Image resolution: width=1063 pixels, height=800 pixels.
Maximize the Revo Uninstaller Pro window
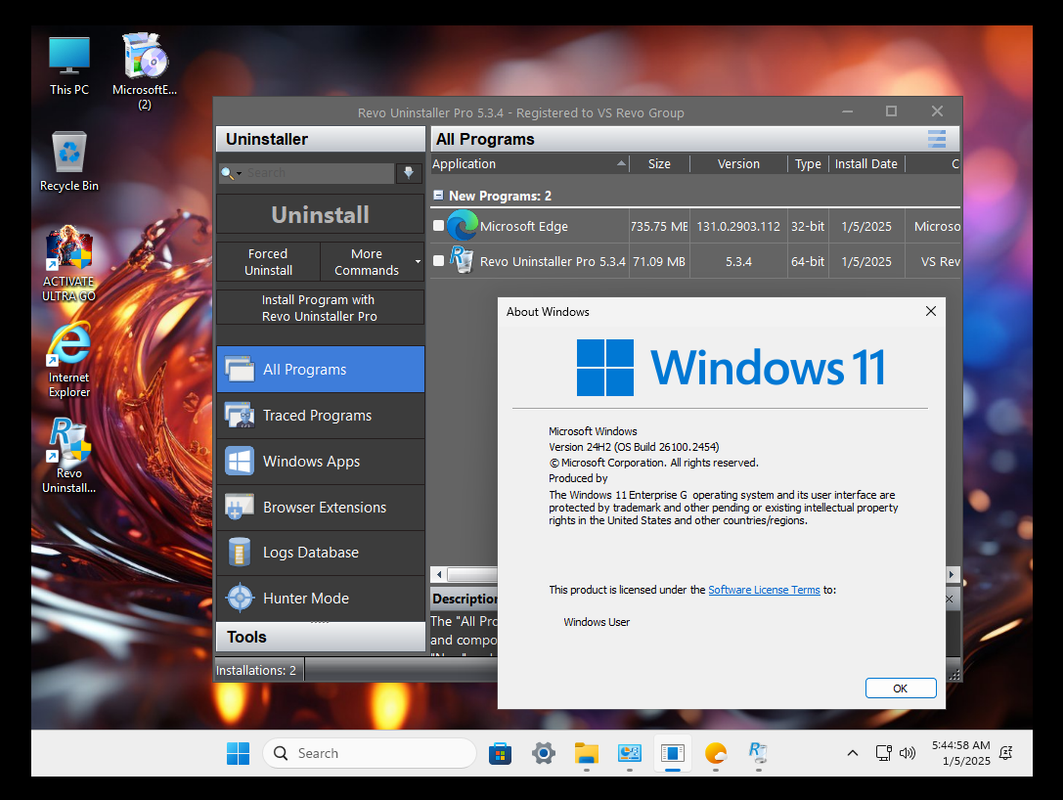891,111
